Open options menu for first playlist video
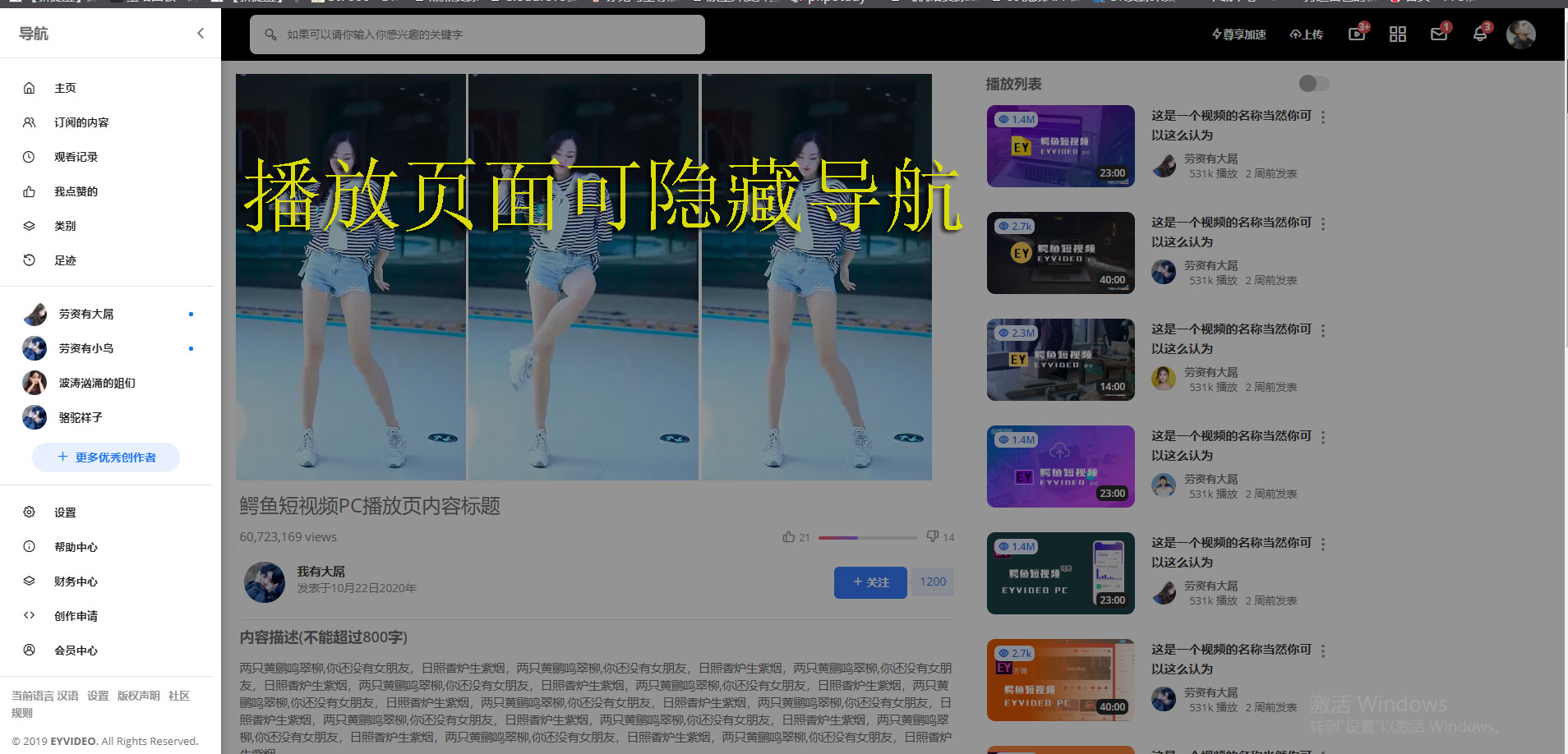This screenshot has height=754, width=1568. (x=1323, y=117)
